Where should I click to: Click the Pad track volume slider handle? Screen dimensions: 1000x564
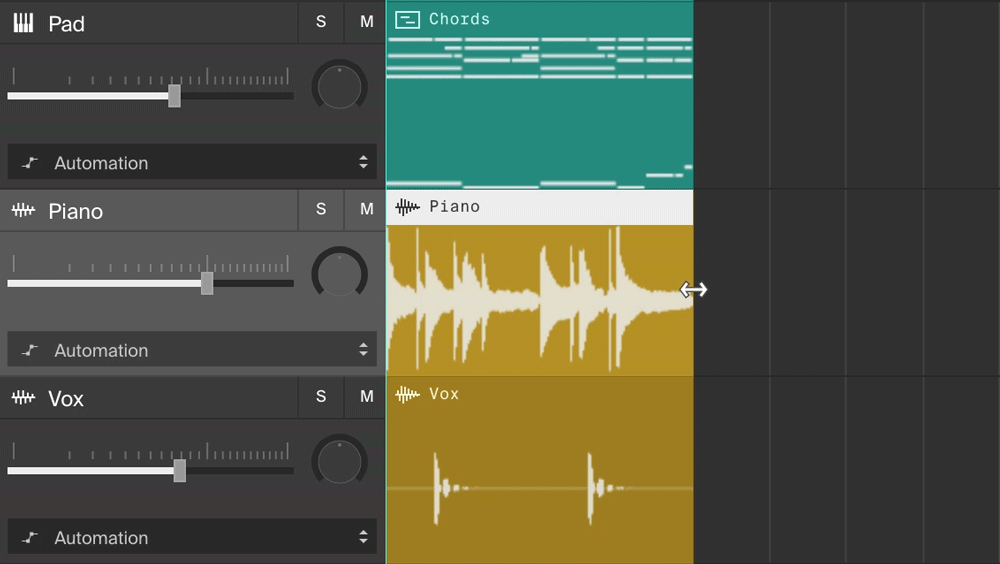coord(174,96)
